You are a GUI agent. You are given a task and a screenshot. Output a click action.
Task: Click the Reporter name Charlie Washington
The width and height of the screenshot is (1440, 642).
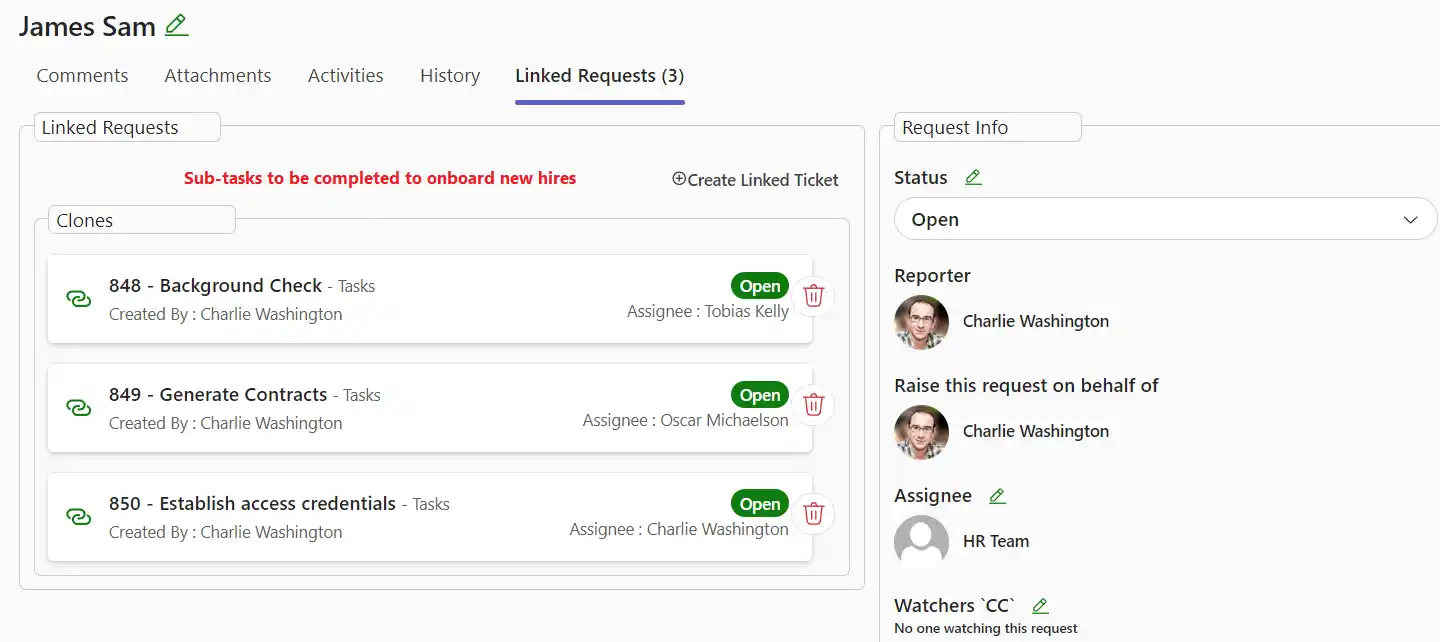pyautogui.click(x=1036, y=322)
